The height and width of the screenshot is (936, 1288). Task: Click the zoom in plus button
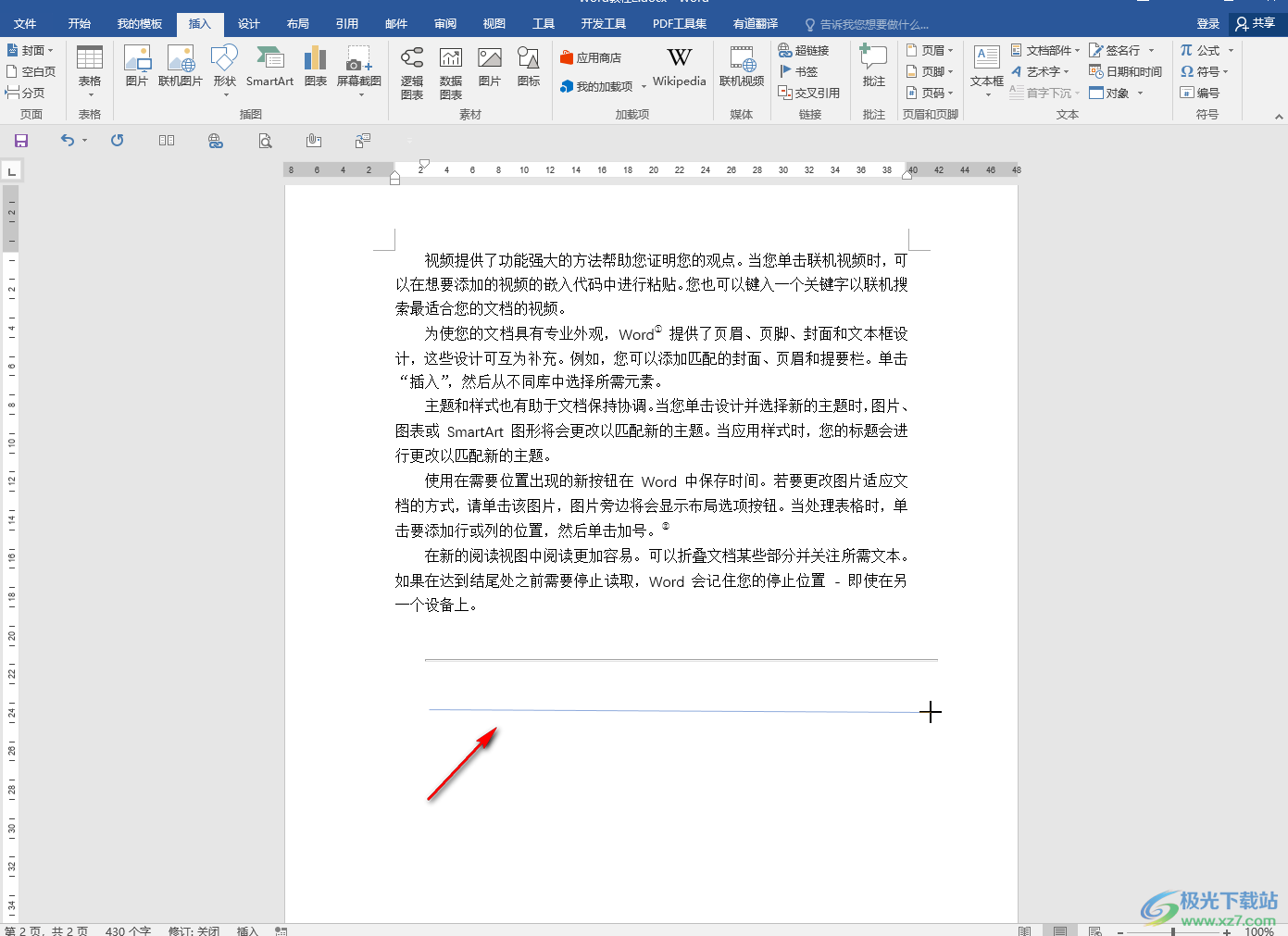coord(1227,931)
